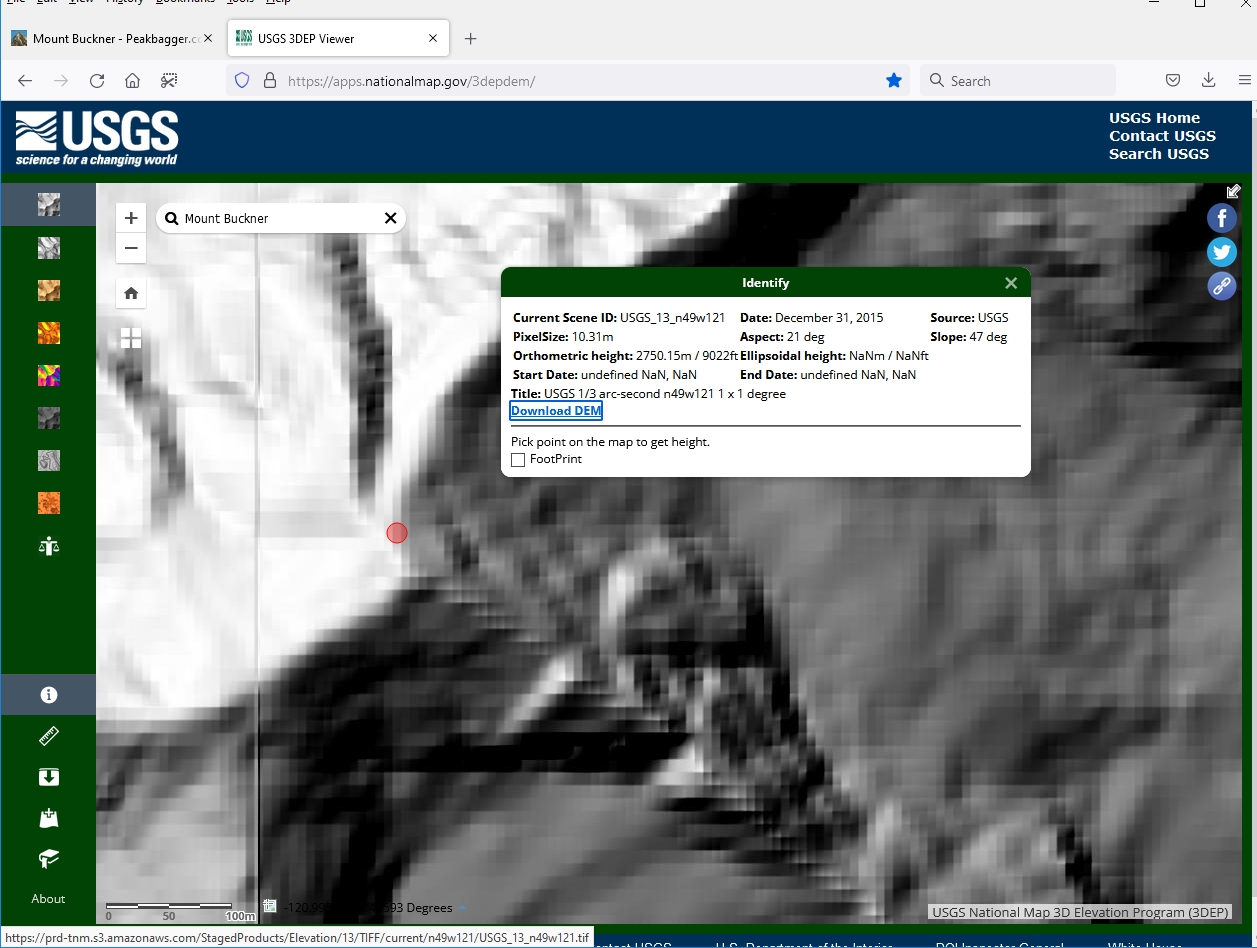Open the USGS Home link
Screen dimensions: 1257x948
pyautogui.click(x=1154, y=118)
